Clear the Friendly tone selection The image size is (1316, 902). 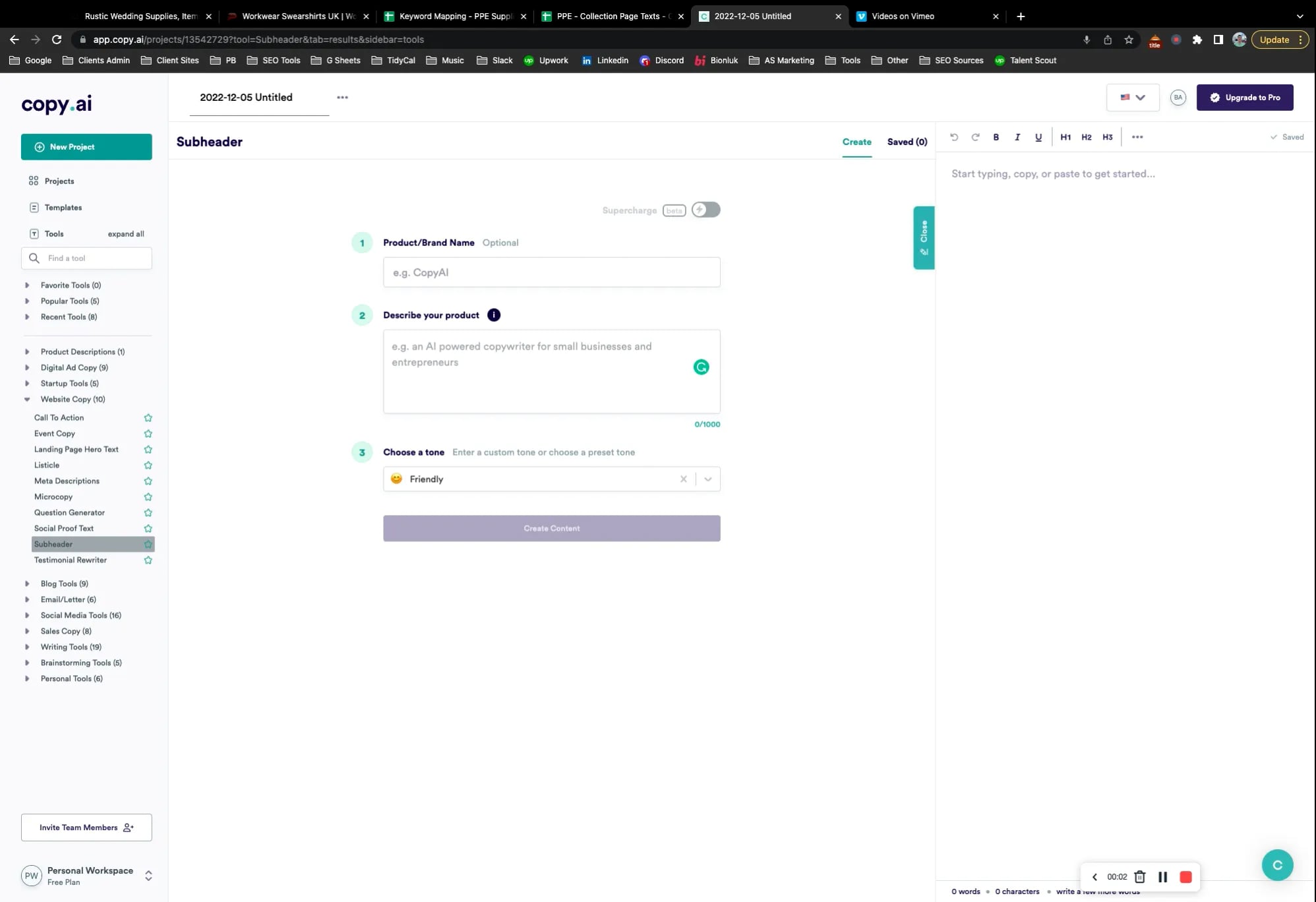click(x=684, y=479)
